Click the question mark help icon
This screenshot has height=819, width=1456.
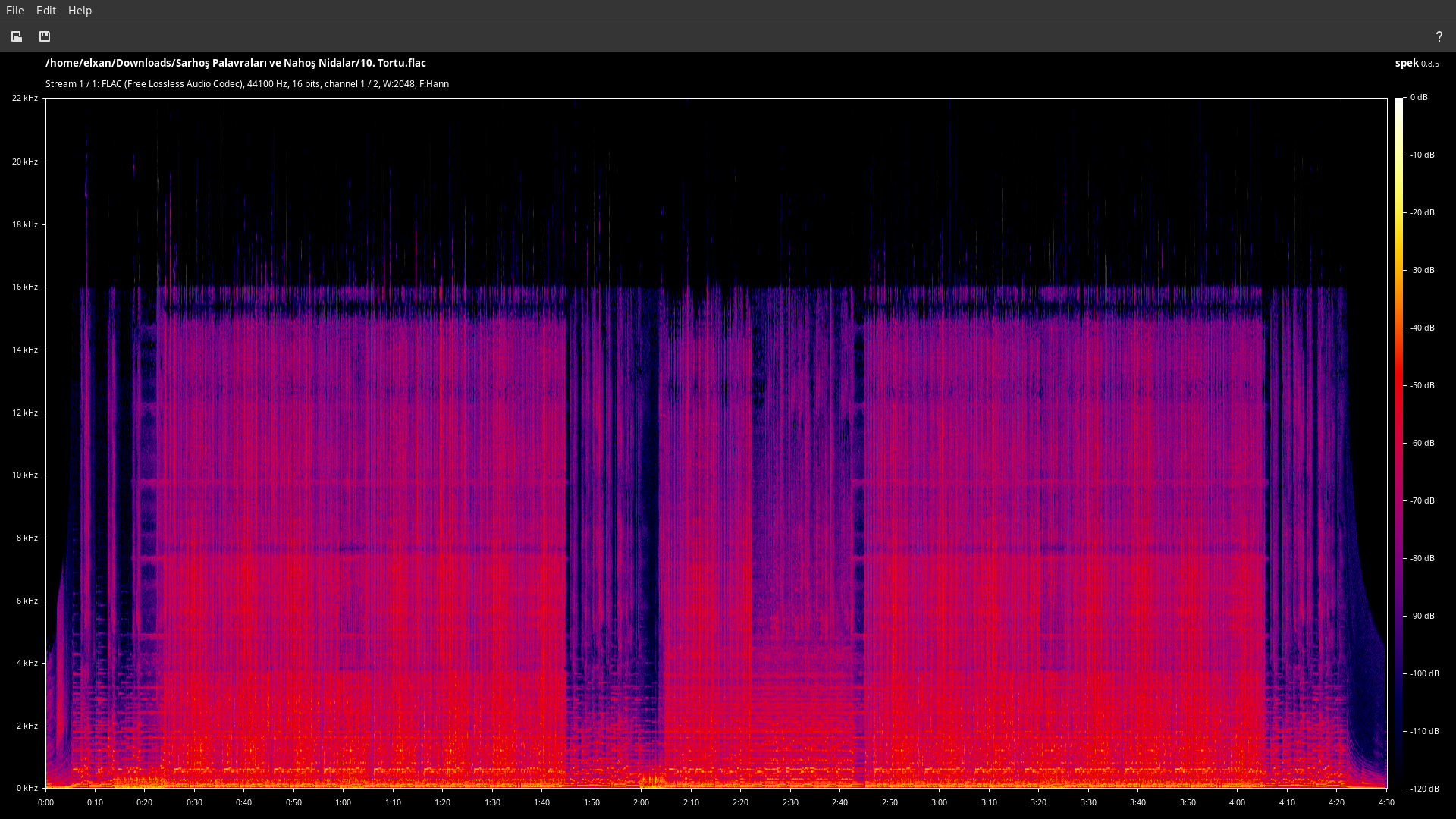coord(1439,36)
